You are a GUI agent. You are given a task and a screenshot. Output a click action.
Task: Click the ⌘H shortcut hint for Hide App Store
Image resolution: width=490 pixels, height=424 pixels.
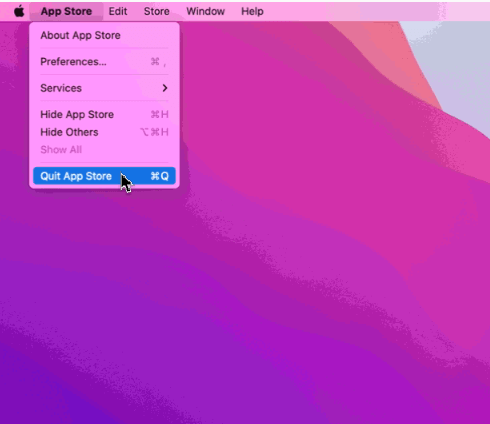pyautogui.click(x=159, y=115)
